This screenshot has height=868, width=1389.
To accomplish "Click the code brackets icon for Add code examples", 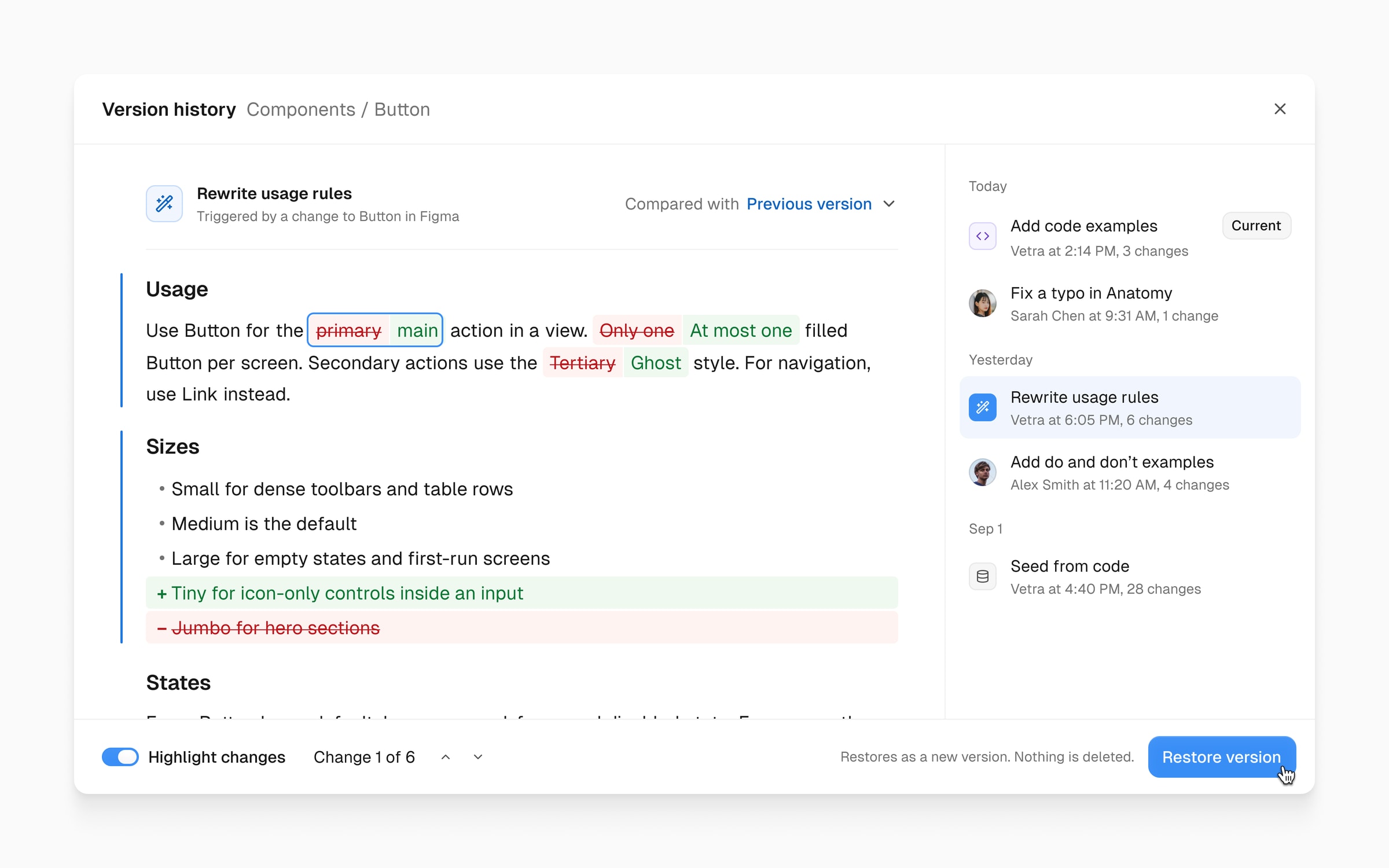I will (x=982, y=236).
